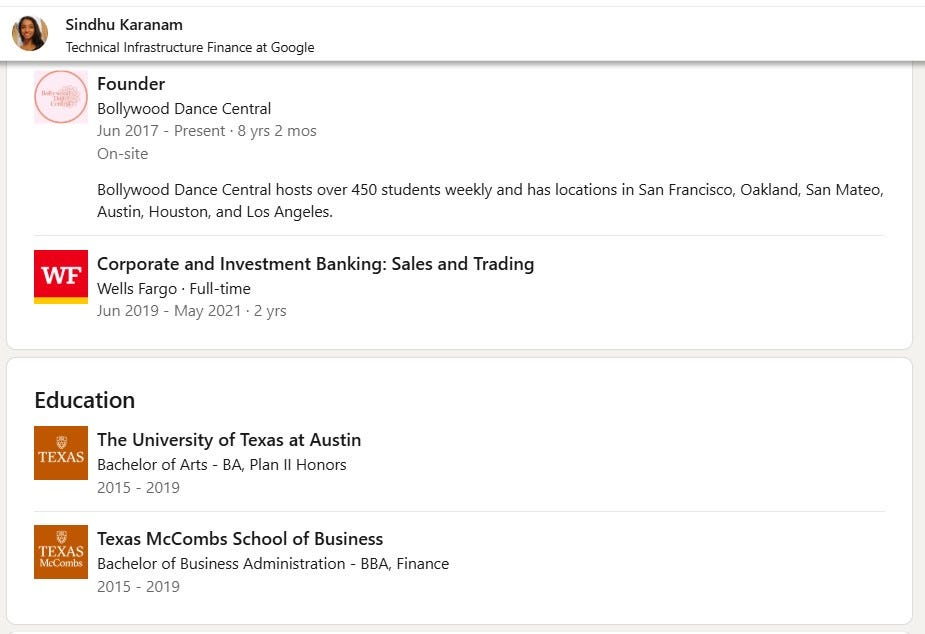Click the Bollywood Dance Central description text
The height and width of the screenshot is (634, 925).
tap(490, 201)
